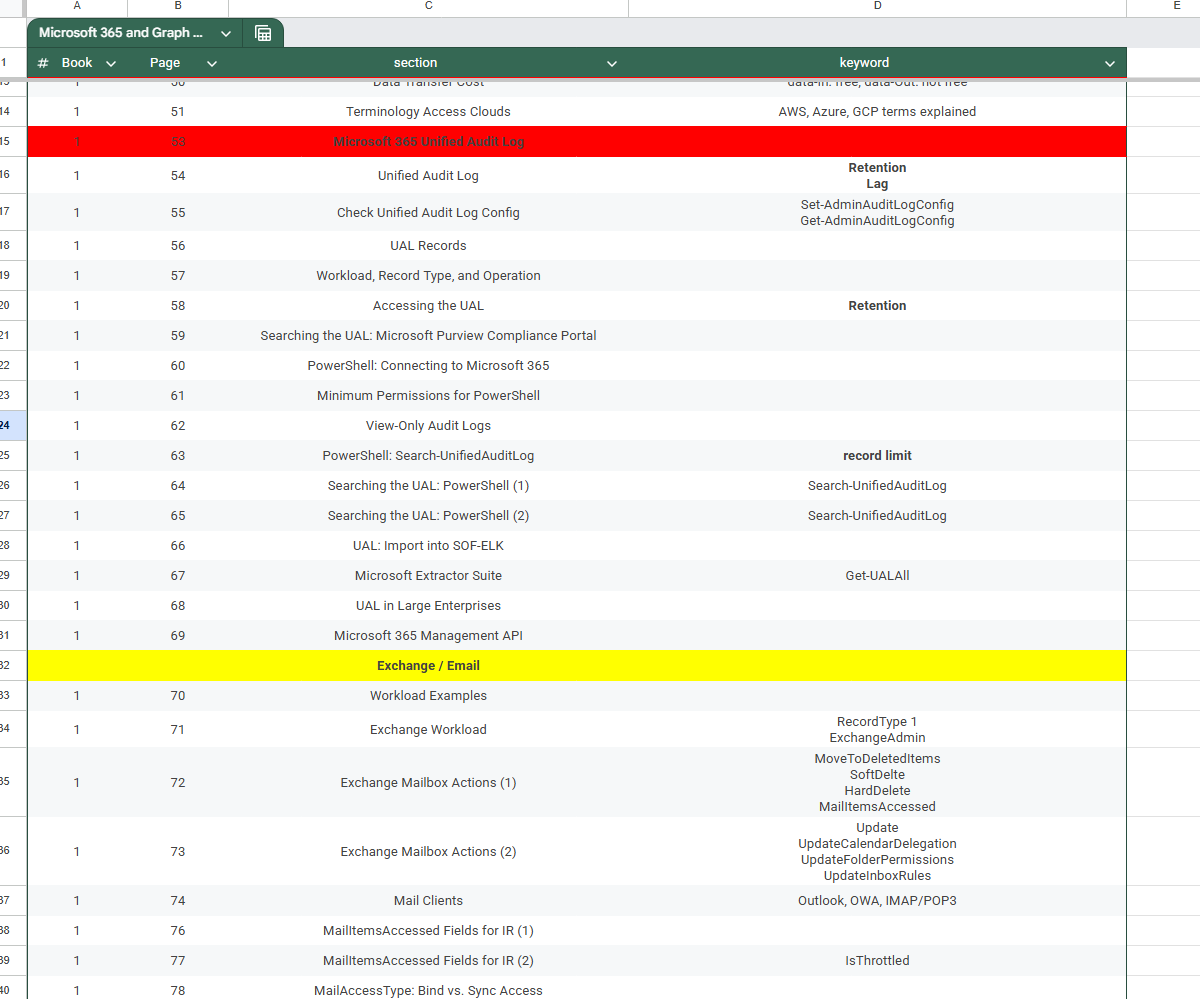This screenshot has width=1200, height=999.
Task: Click the red Microsoft 365 Unified Audit Log cell
Action: tap(428, 142)
